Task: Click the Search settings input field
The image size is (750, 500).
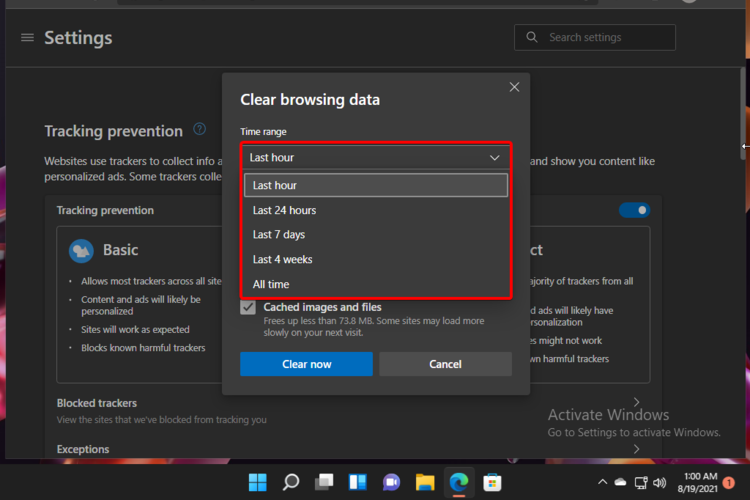Action: pyautogui.click(x=595, y=37)
